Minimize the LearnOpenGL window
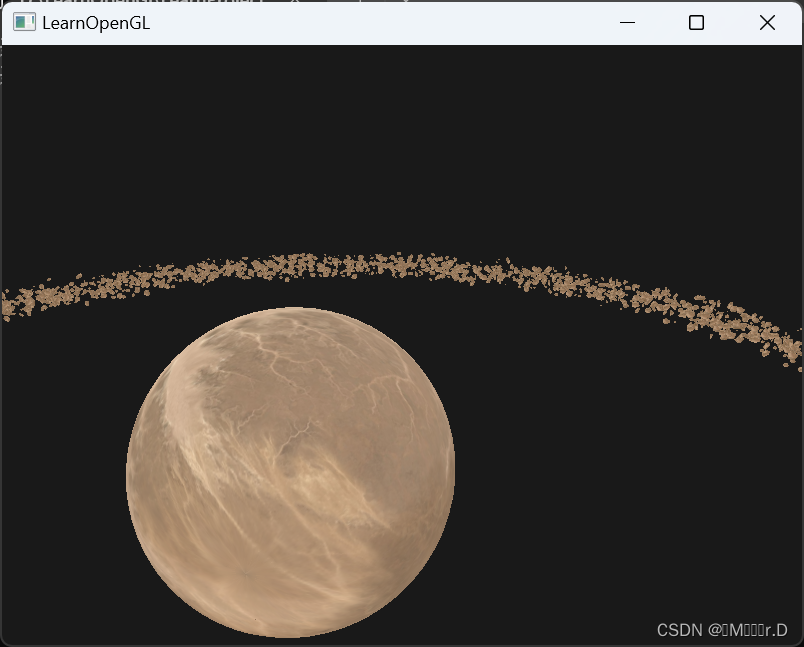 pos(627,22)
